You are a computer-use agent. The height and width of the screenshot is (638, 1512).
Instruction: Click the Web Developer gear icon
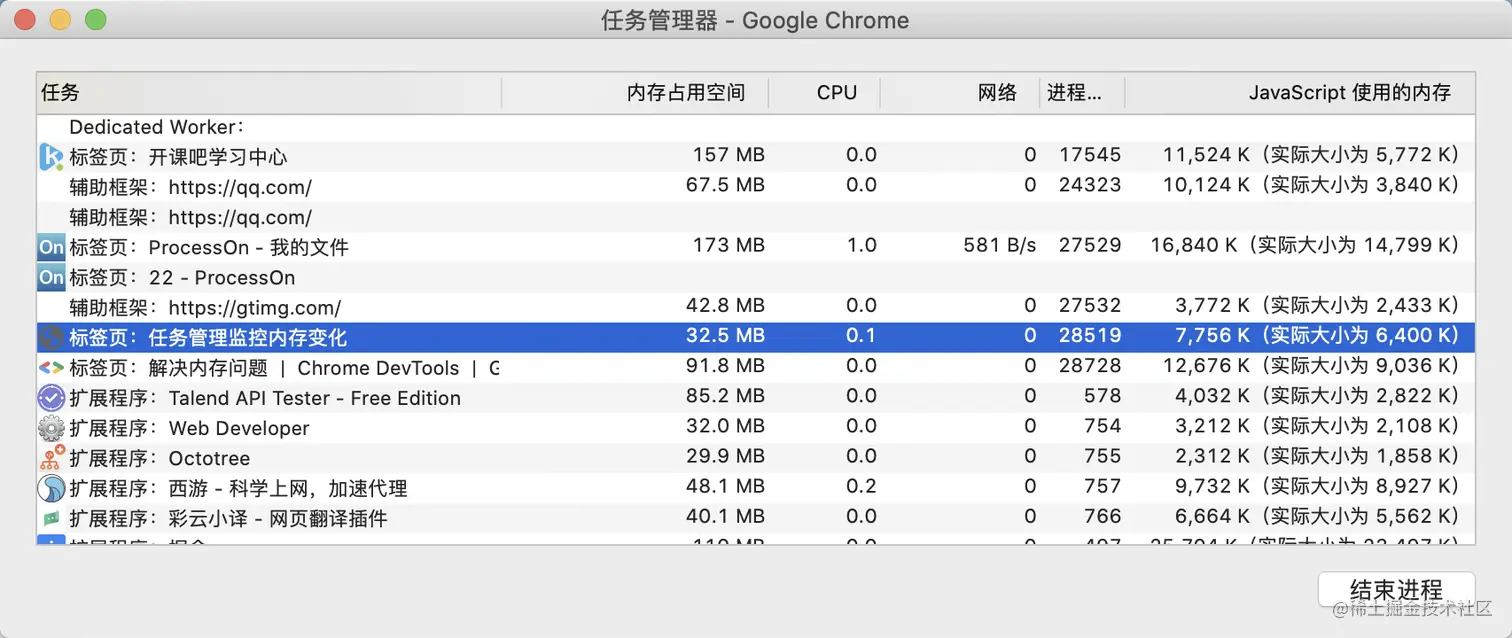click(x=51, y=428)
